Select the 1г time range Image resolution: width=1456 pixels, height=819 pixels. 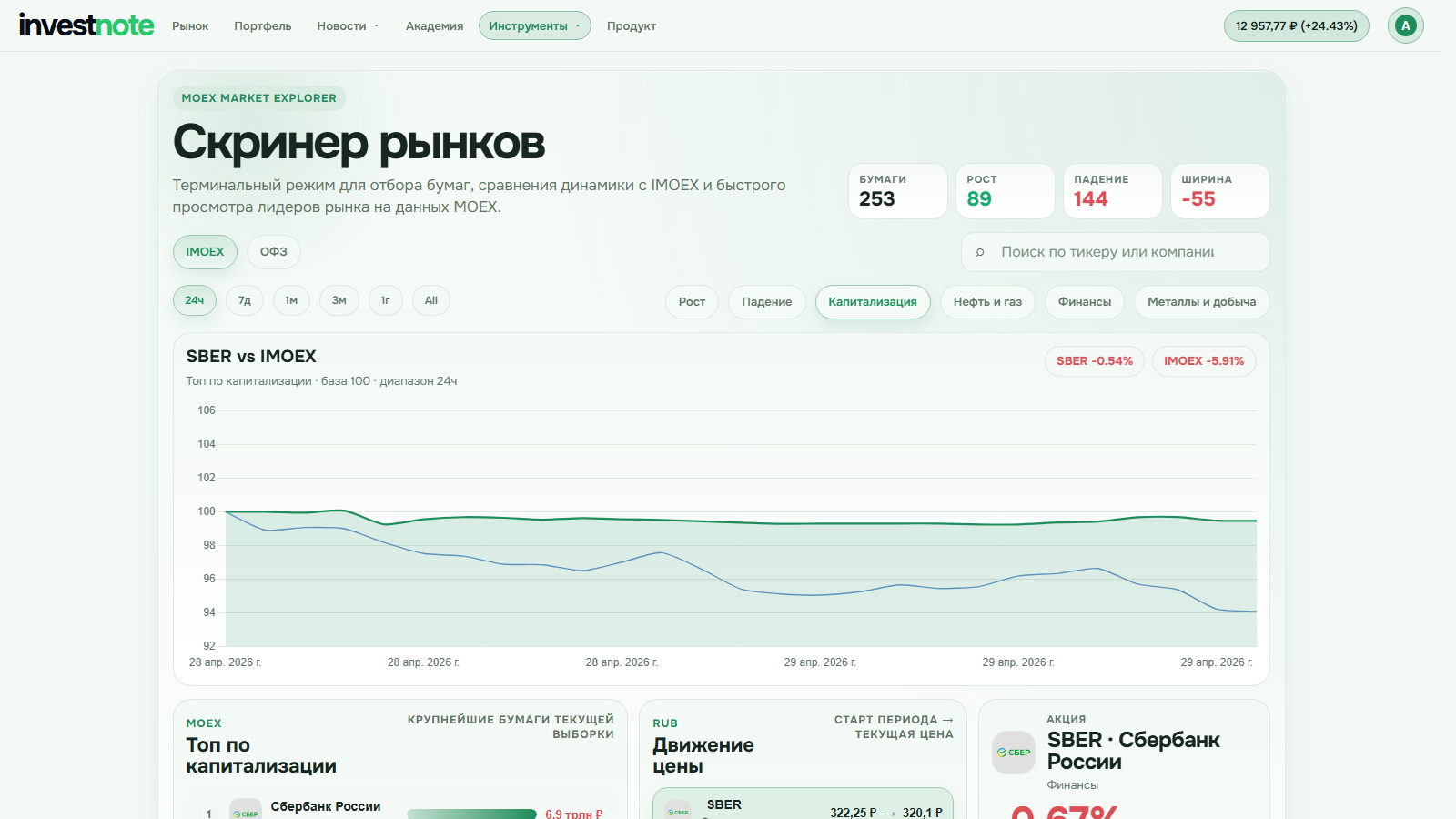(x=386, y=300)
